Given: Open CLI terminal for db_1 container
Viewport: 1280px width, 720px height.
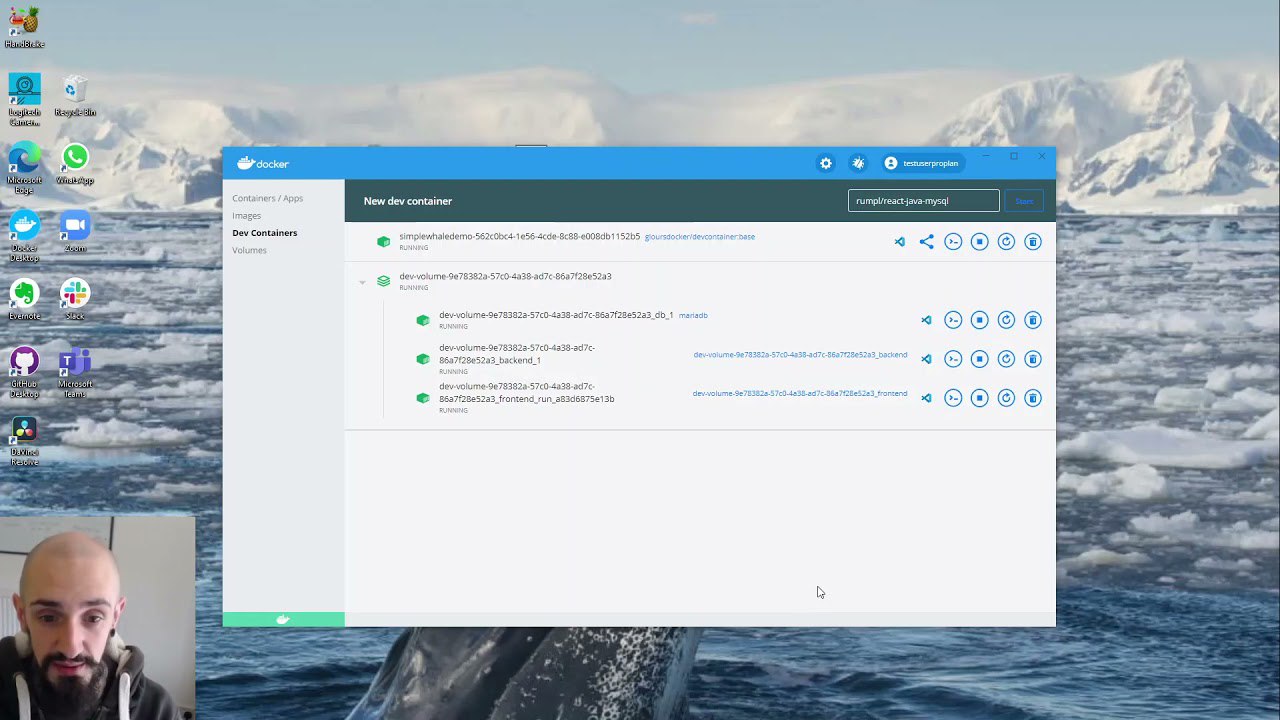Looking at the screenshot, I should (953, 320).
